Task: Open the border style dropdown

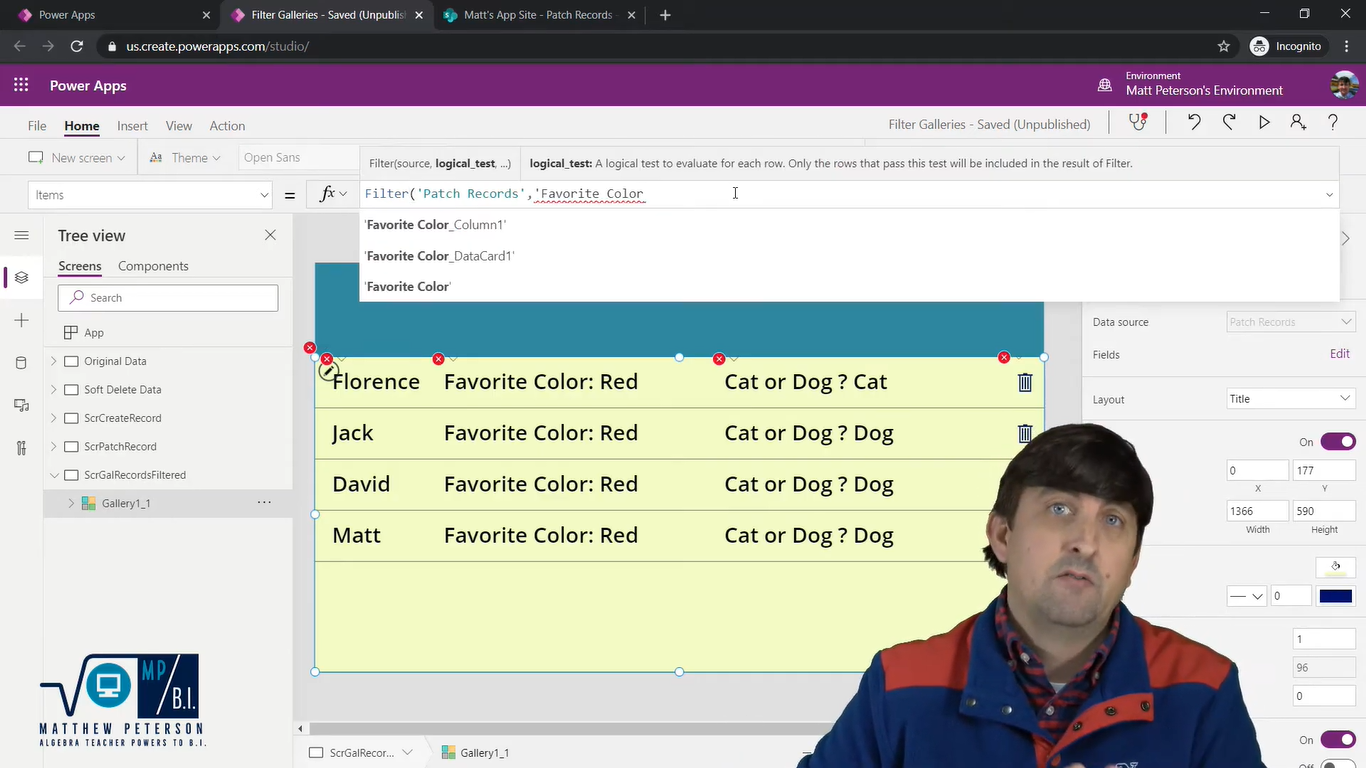Action: (1246, 596)
